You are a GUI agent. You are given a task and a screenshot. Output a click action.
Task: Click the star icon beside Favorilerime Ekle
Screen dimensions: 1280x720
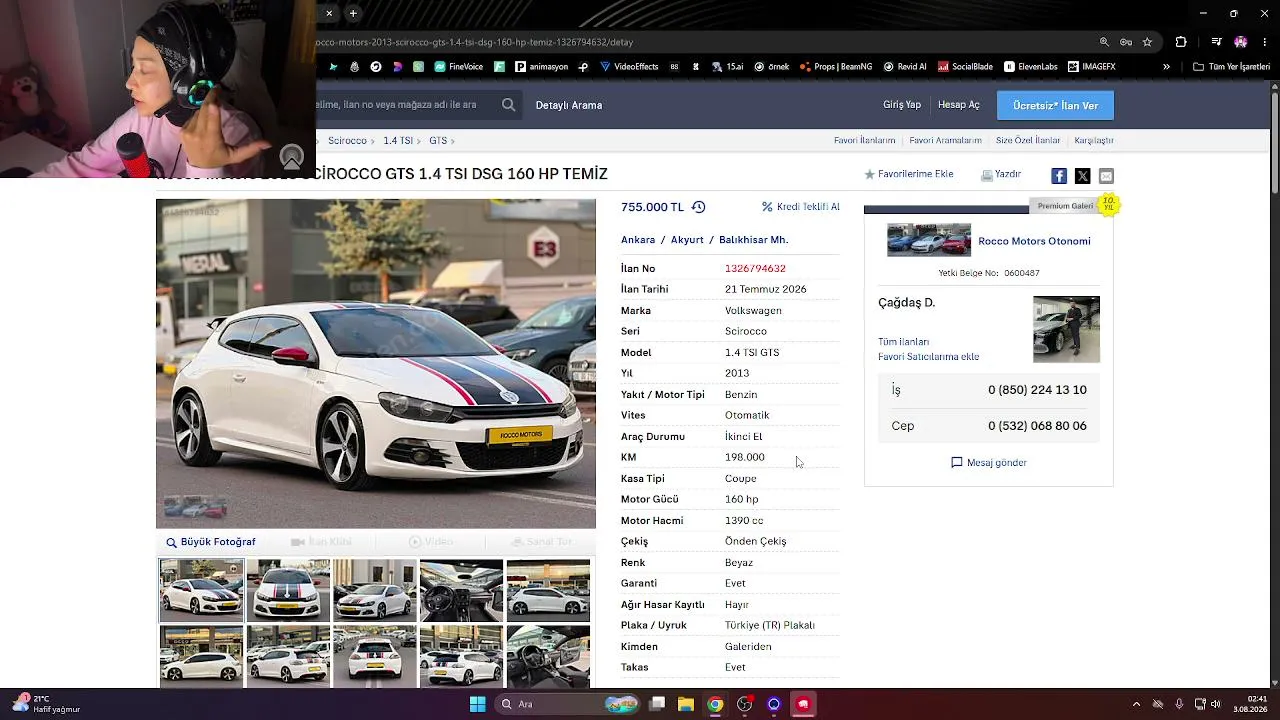(869, 174)
